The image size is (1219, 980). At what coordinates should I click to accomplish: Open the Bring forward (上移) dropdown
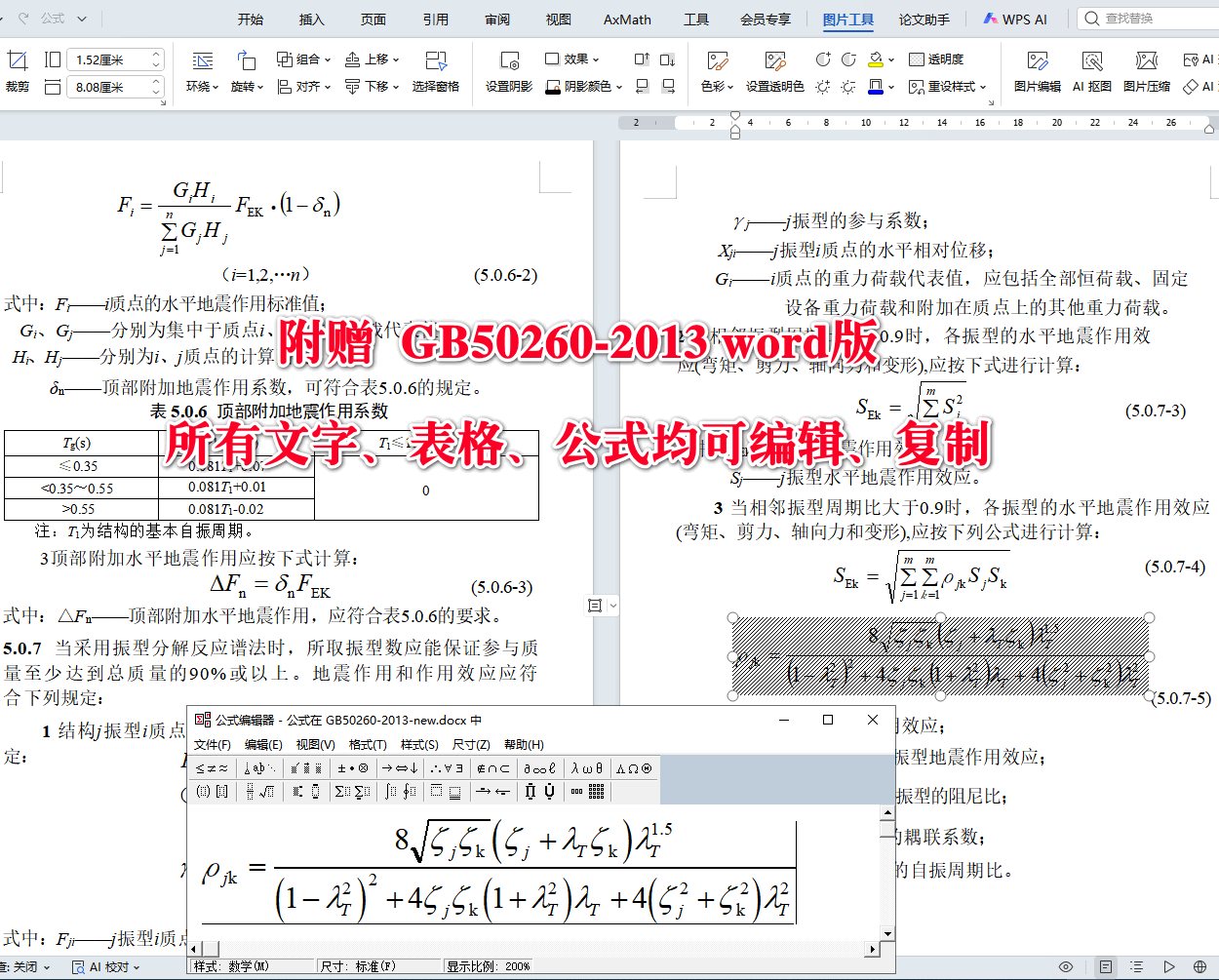(x=373, y=59)
